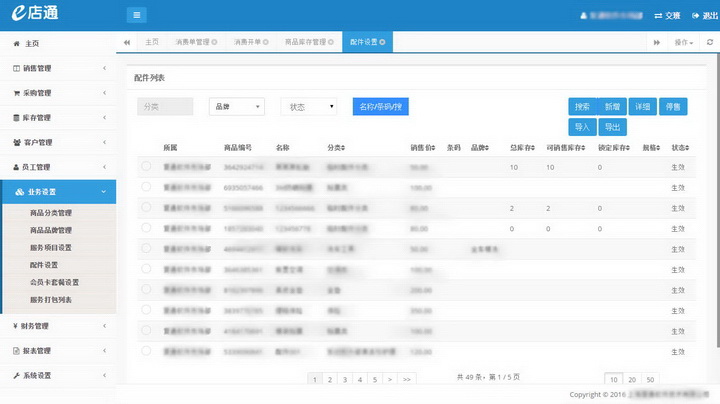
Task: Select radio button of last table row
Action: pyautogui.click(x=146, y=351)
